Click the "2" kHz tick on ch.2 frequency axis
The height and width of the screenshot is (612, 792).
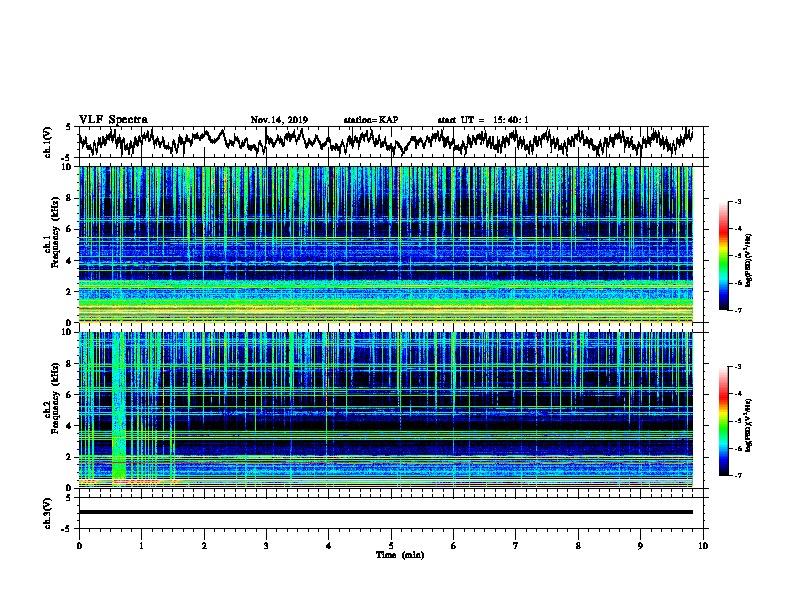click(x=70, y=457)
